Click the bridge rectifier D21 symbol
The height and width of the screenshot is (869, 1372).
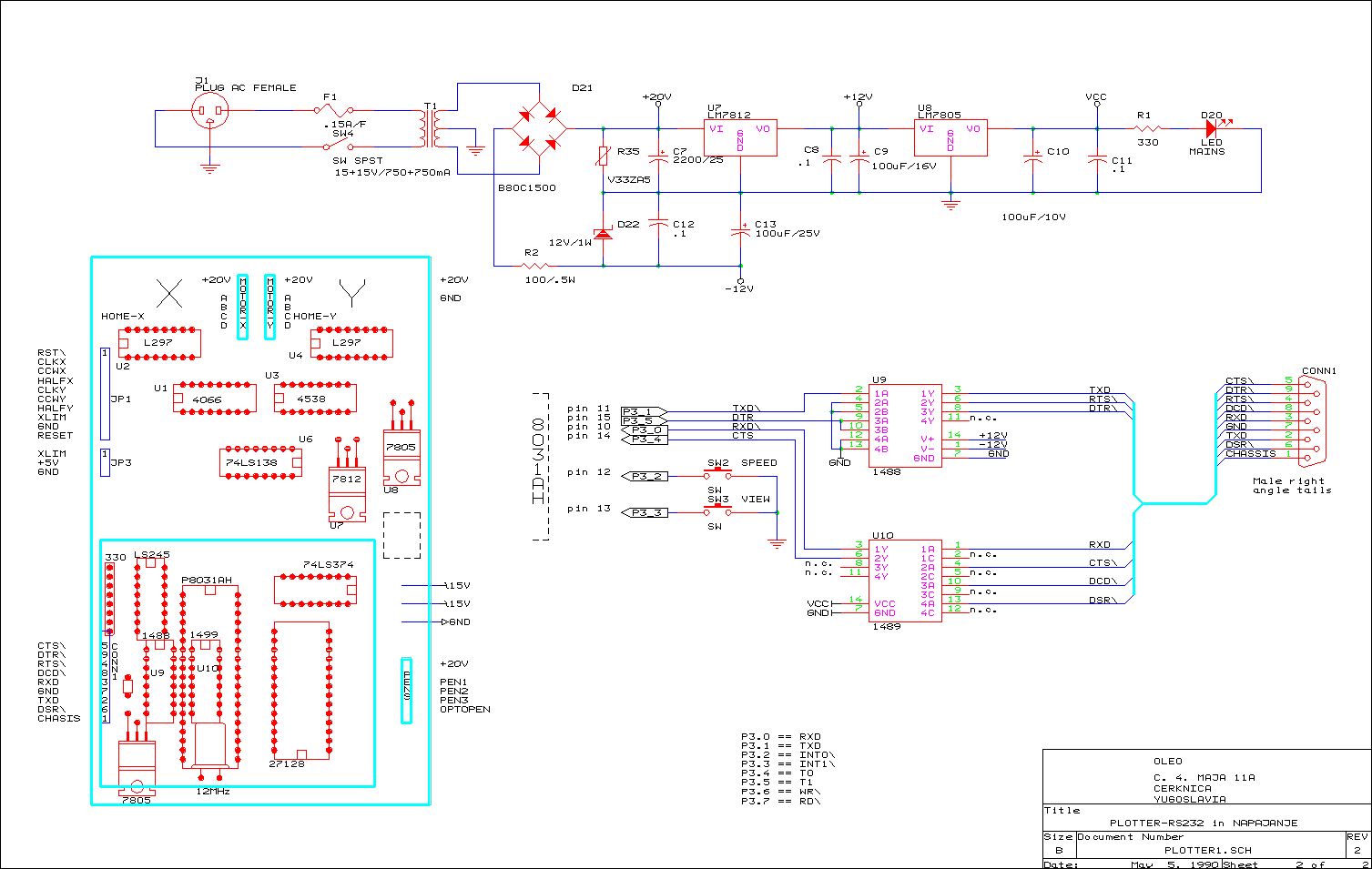(539, 129)
